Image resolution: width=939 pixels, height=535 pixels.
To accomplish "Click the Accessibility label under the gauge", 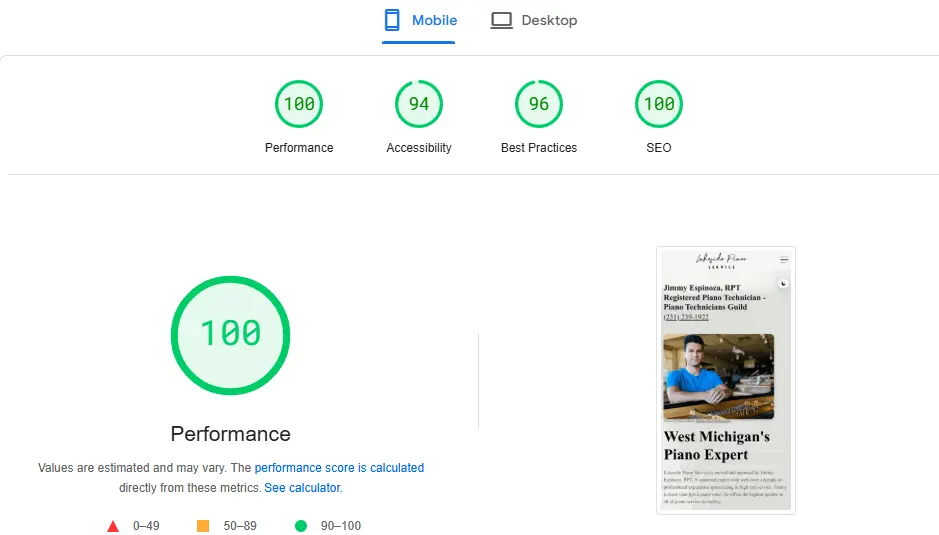I will pos(419,147).
